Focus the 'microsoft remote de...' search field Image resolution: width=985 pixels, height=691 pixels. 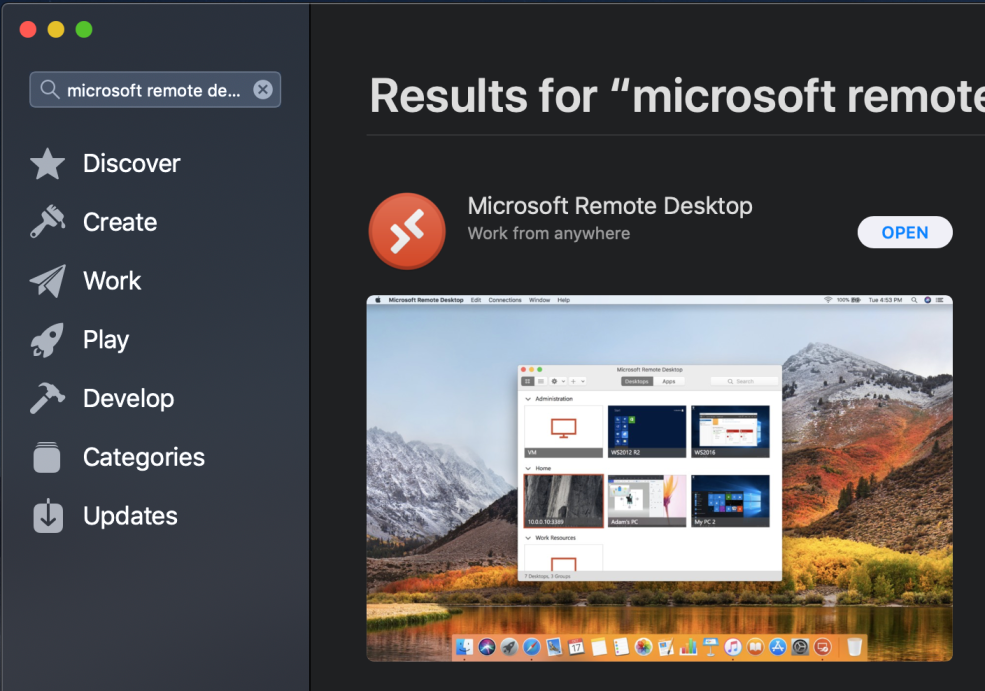pyautogui.click(x=155, y=90)
